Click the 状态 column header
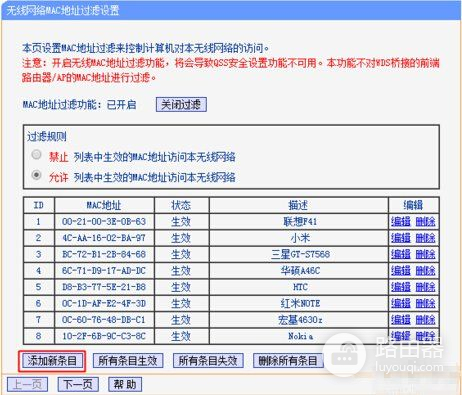Screen dimensions: 462x395 tap(181, 205)
